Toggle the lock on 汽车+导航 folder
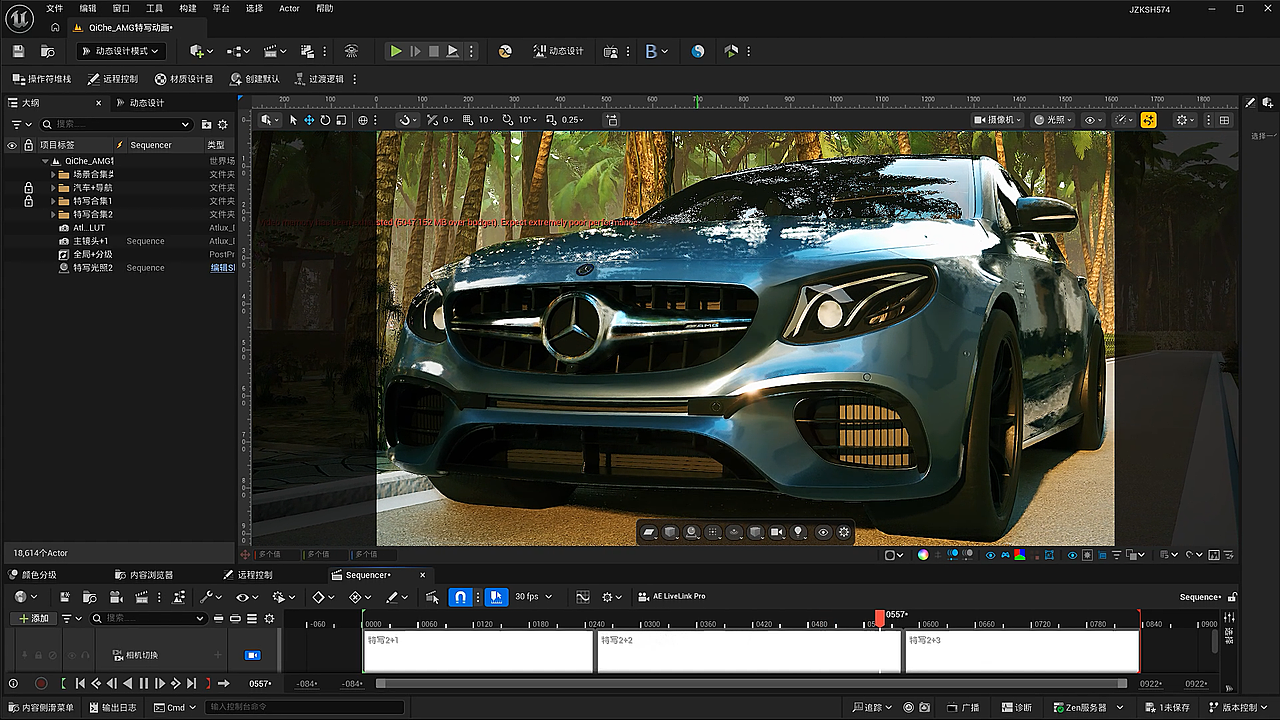 tap(28, 188)
